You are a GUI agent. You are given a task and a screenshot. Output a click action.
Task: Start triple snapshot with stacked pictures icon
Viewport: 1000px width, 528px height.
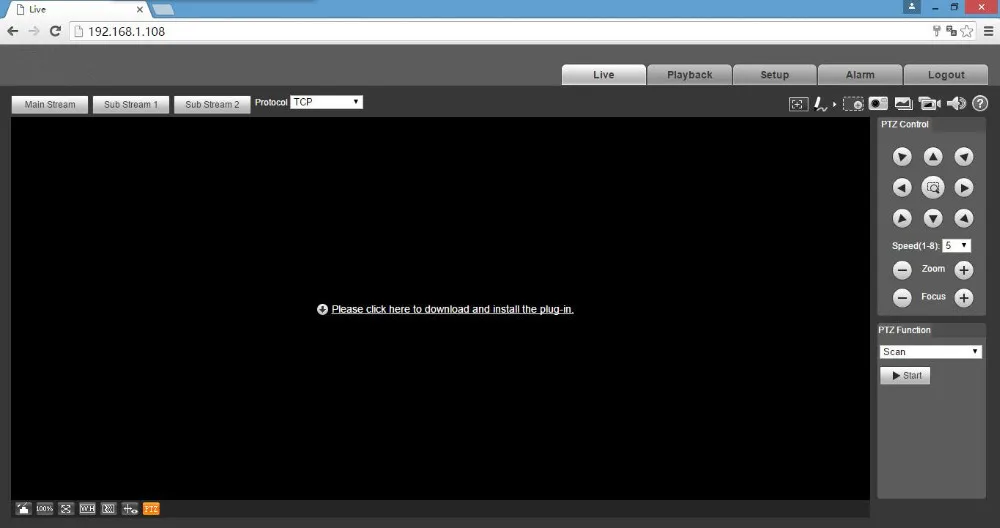[904, 104]
